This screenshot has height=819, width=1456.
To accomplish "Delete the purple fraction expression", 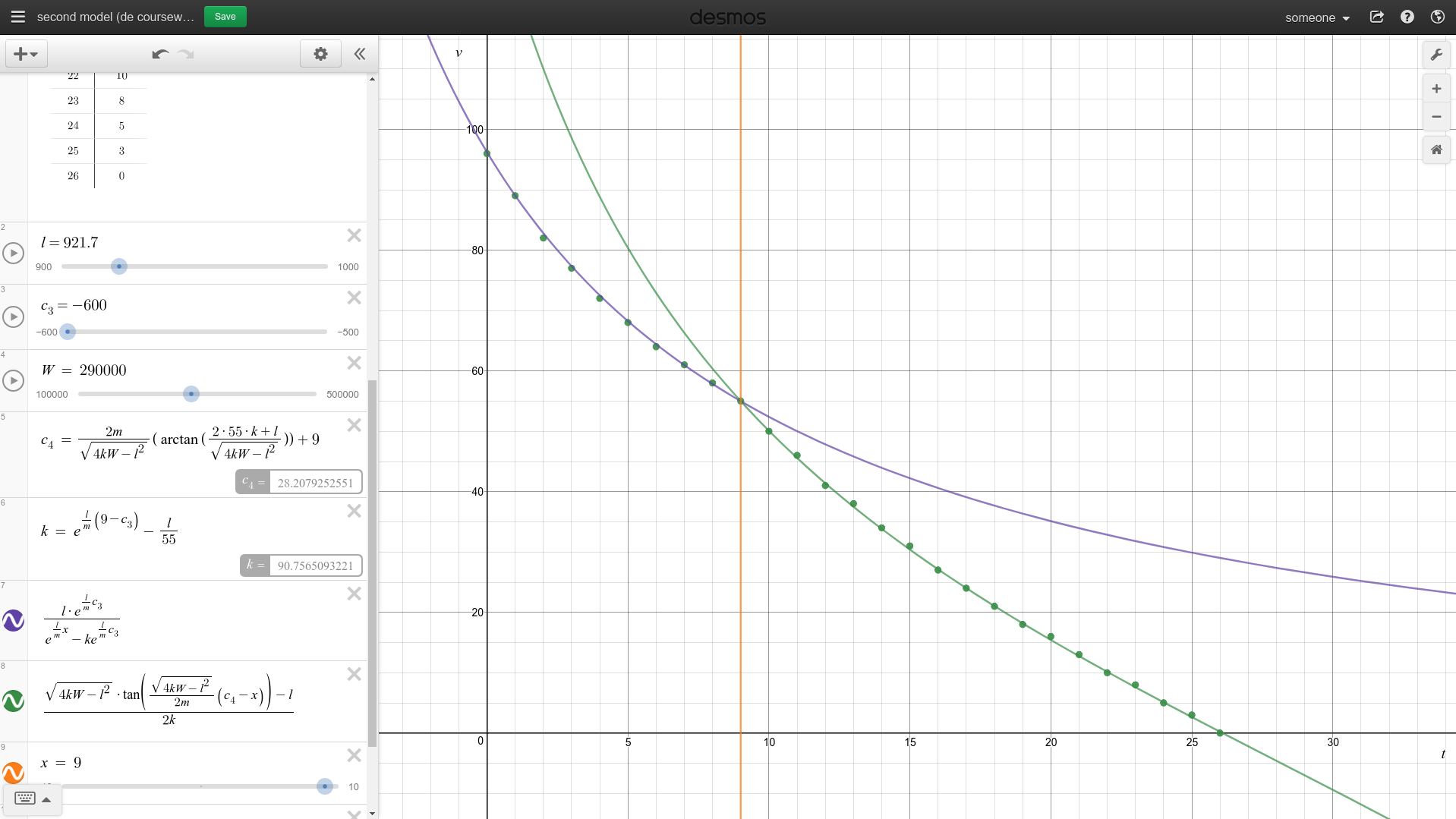I will tap(355, 594).
